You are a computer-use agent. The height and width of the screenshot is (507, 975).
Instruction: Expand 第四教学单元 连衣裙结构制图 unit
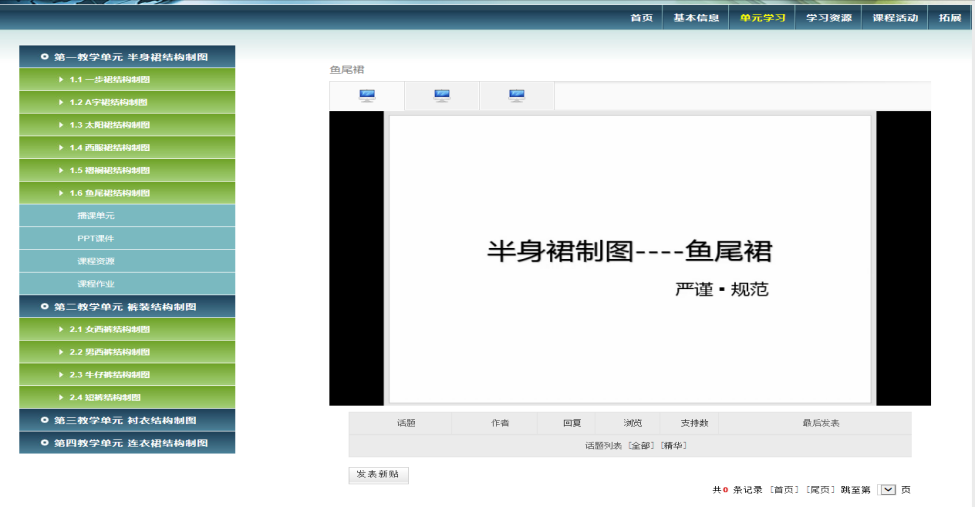127,443
